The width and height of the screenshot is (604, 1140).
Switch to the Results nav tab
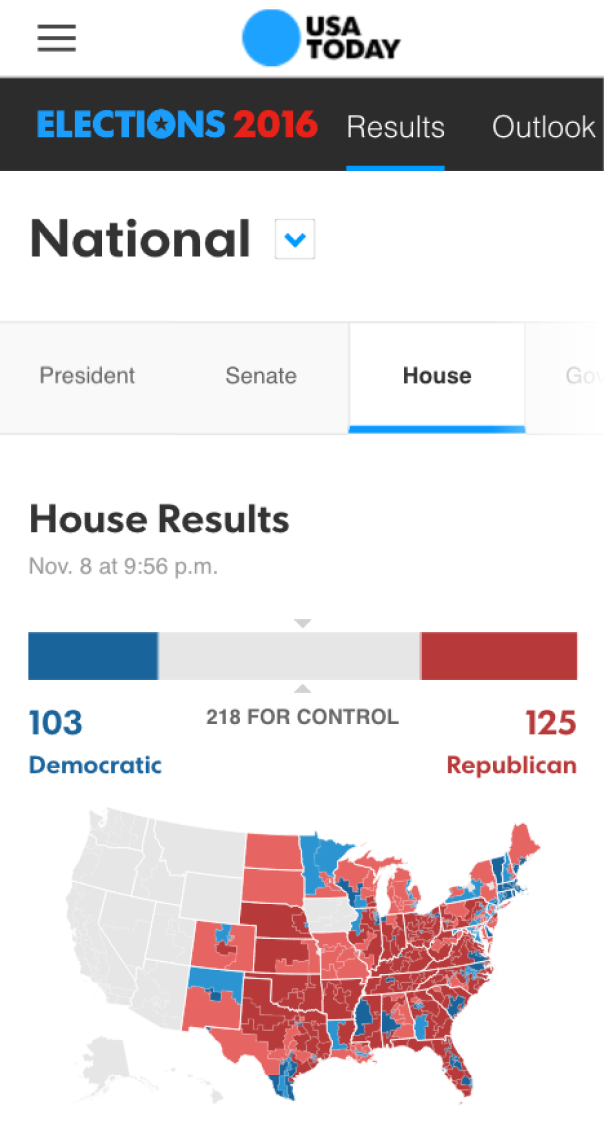click(395, 127)
